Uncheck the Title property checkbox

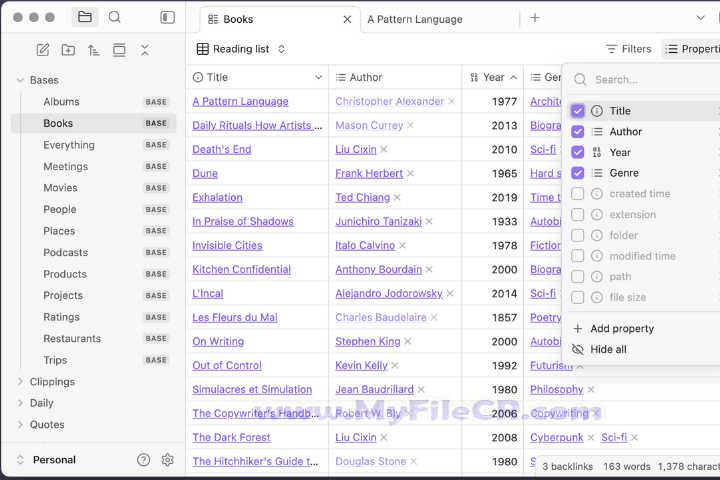[578, 111]
